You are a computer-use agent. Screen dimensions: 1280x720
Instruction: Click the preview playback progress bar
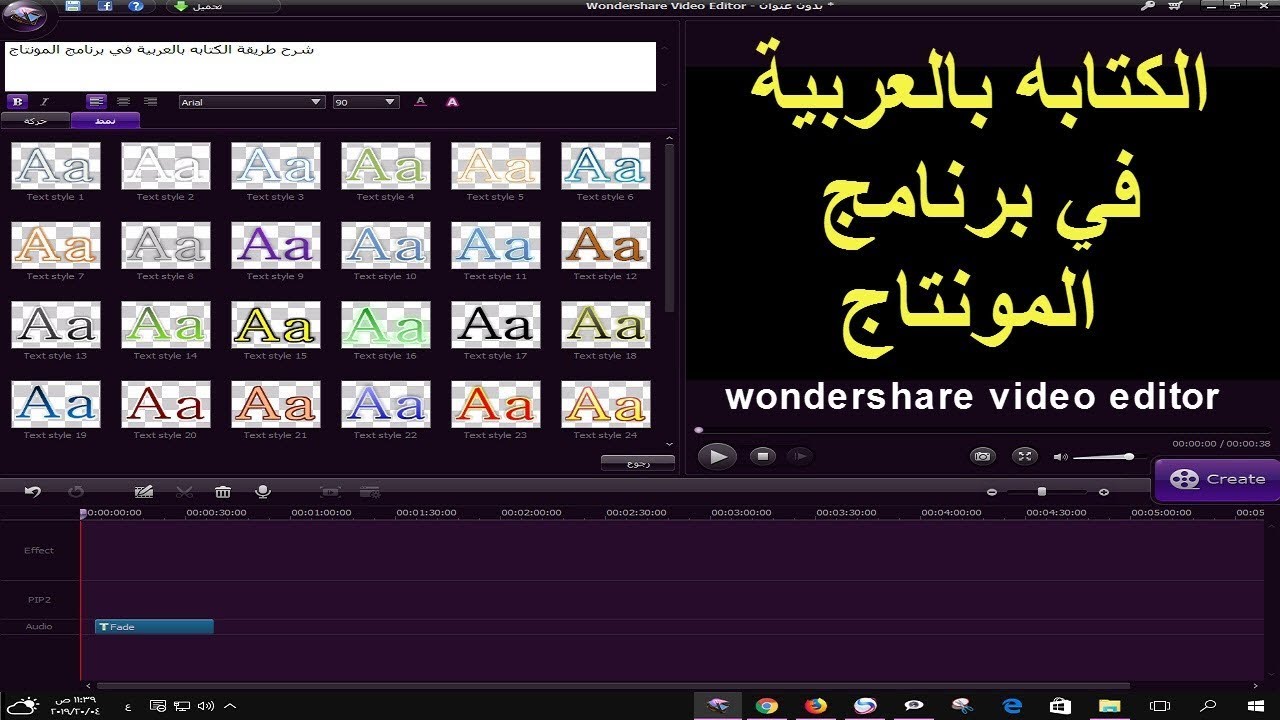[x=982, y=430]
